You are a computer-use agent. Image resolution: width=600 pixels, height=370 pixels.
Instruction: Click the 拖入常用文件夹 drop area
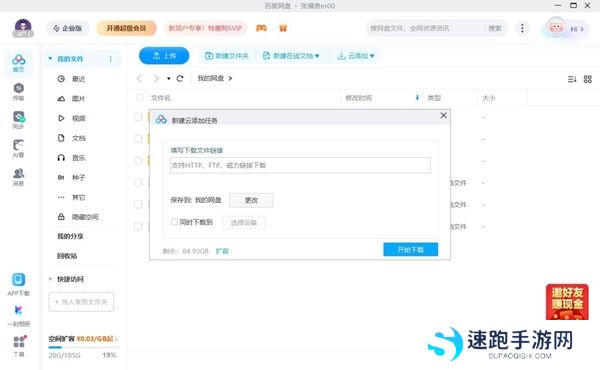coord(81,302)
